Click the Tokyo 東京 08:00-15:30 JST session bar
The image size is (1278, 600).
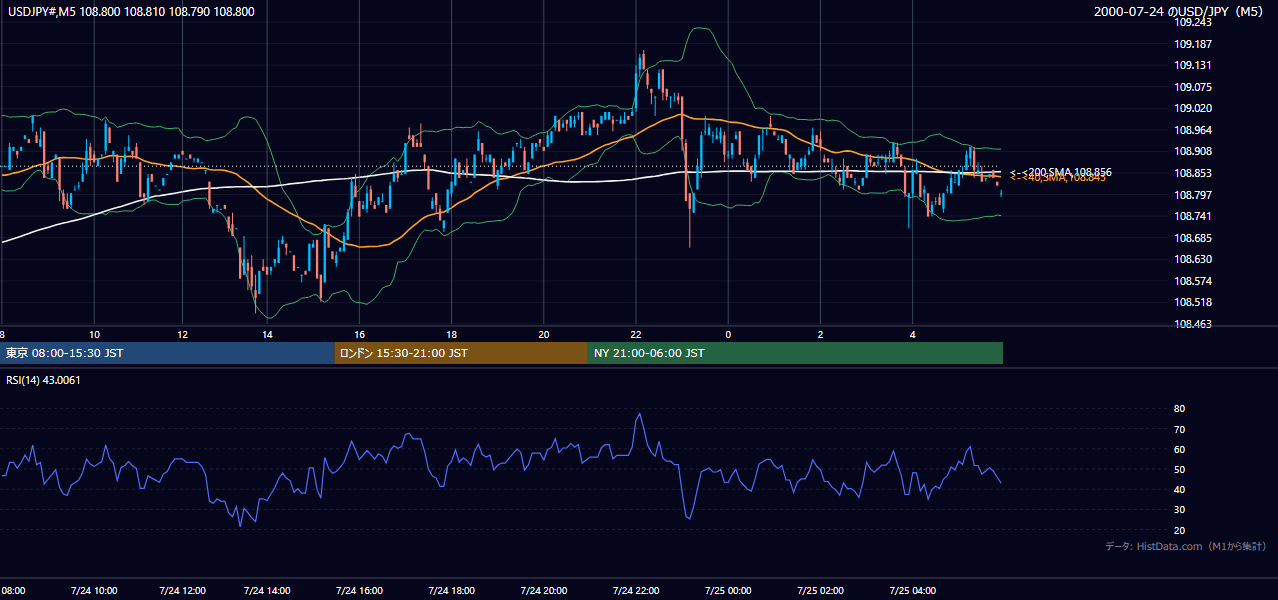(167, 353)
